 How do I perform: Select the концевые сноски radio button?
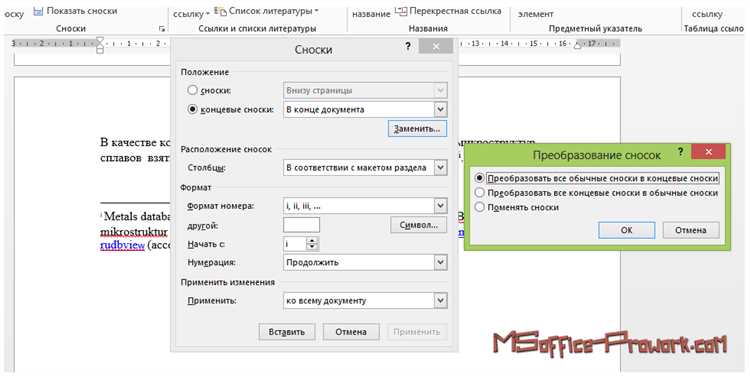[x=192, y=109]
